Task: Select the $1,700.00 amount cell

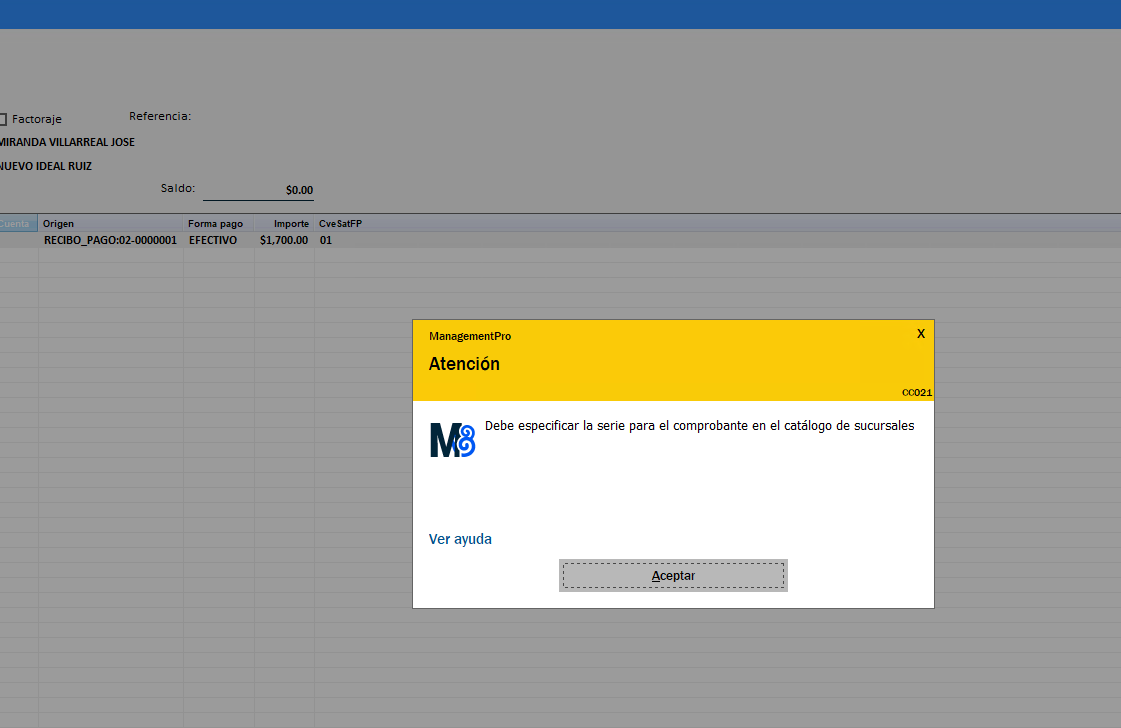Action: (284, 241)
